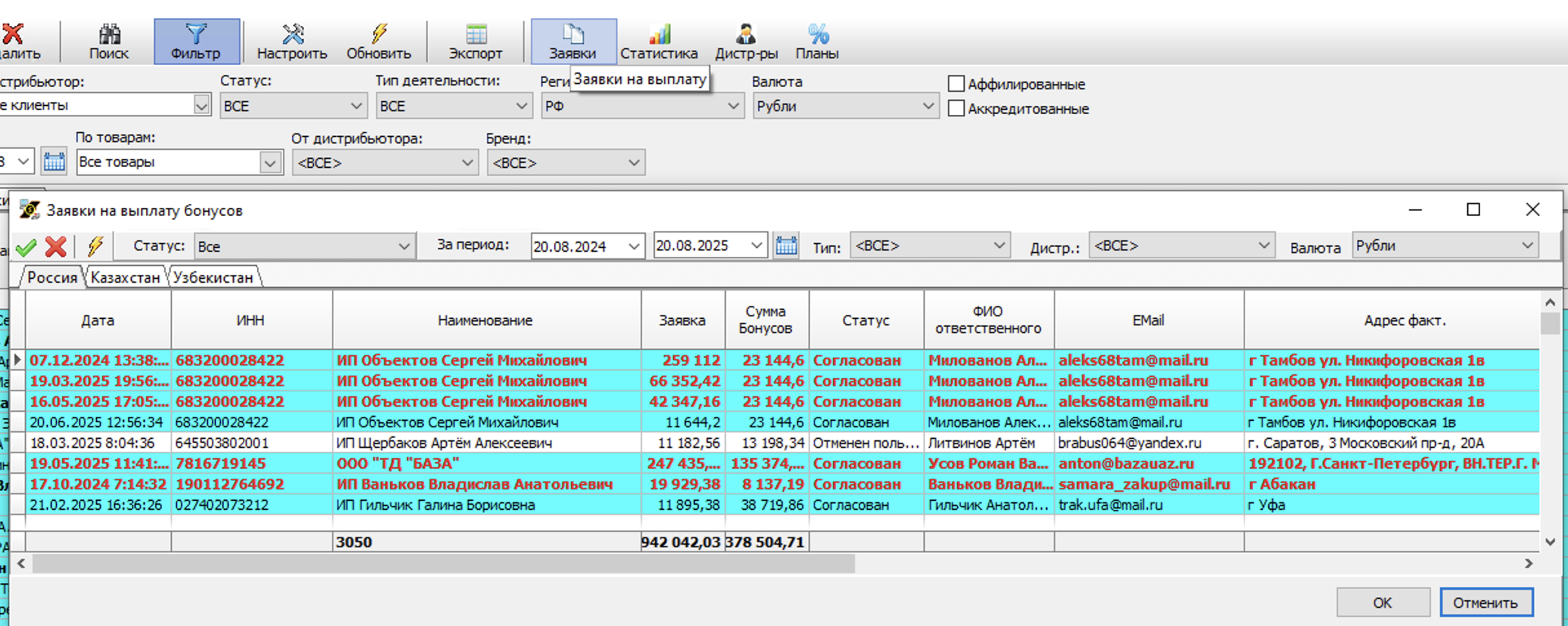This screenshot has width=1568, height=626.
Task: Open period calendar icon in dialog
Action: click(786, 246)
